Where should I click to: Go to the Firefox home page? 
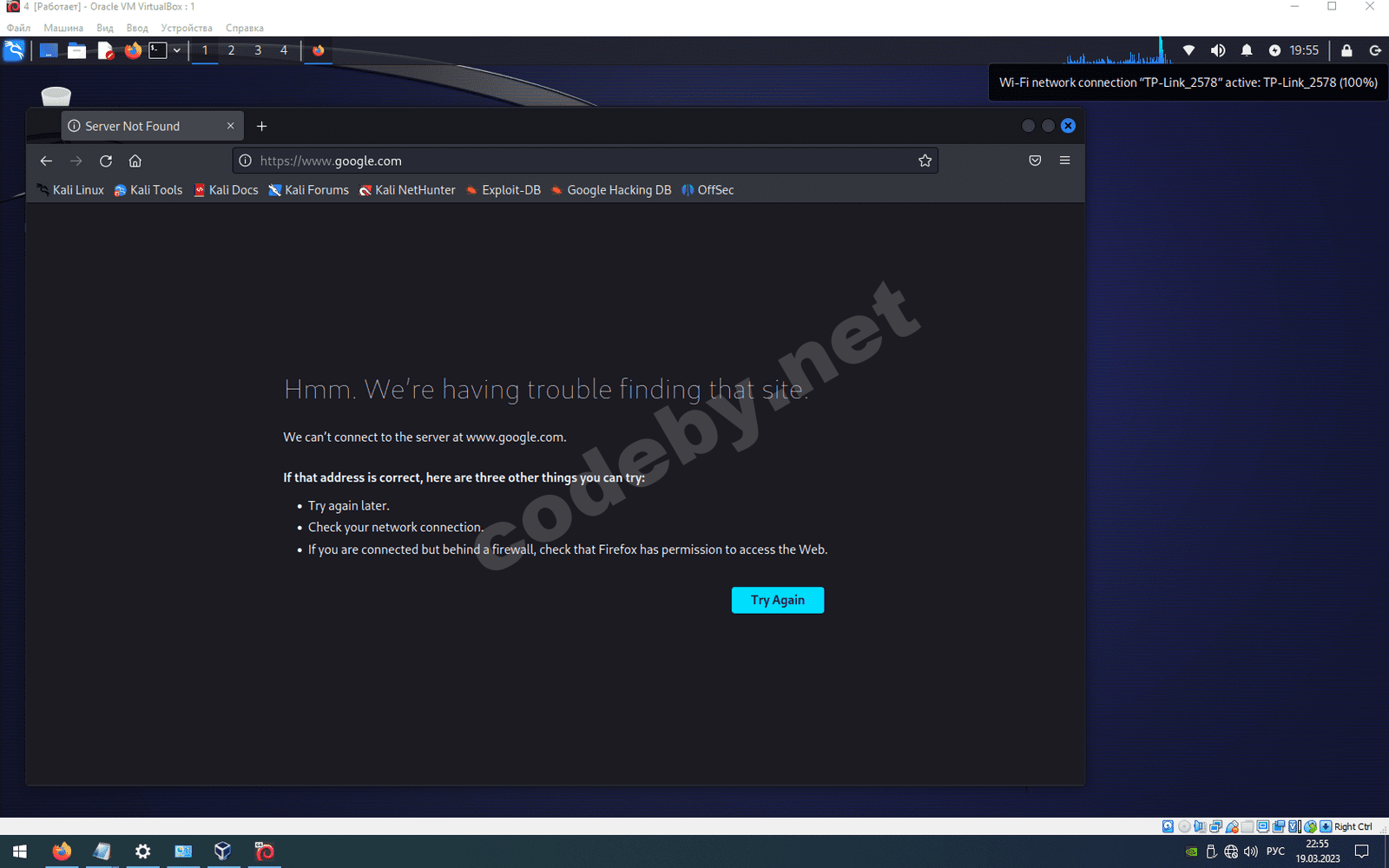pos(135,161)
